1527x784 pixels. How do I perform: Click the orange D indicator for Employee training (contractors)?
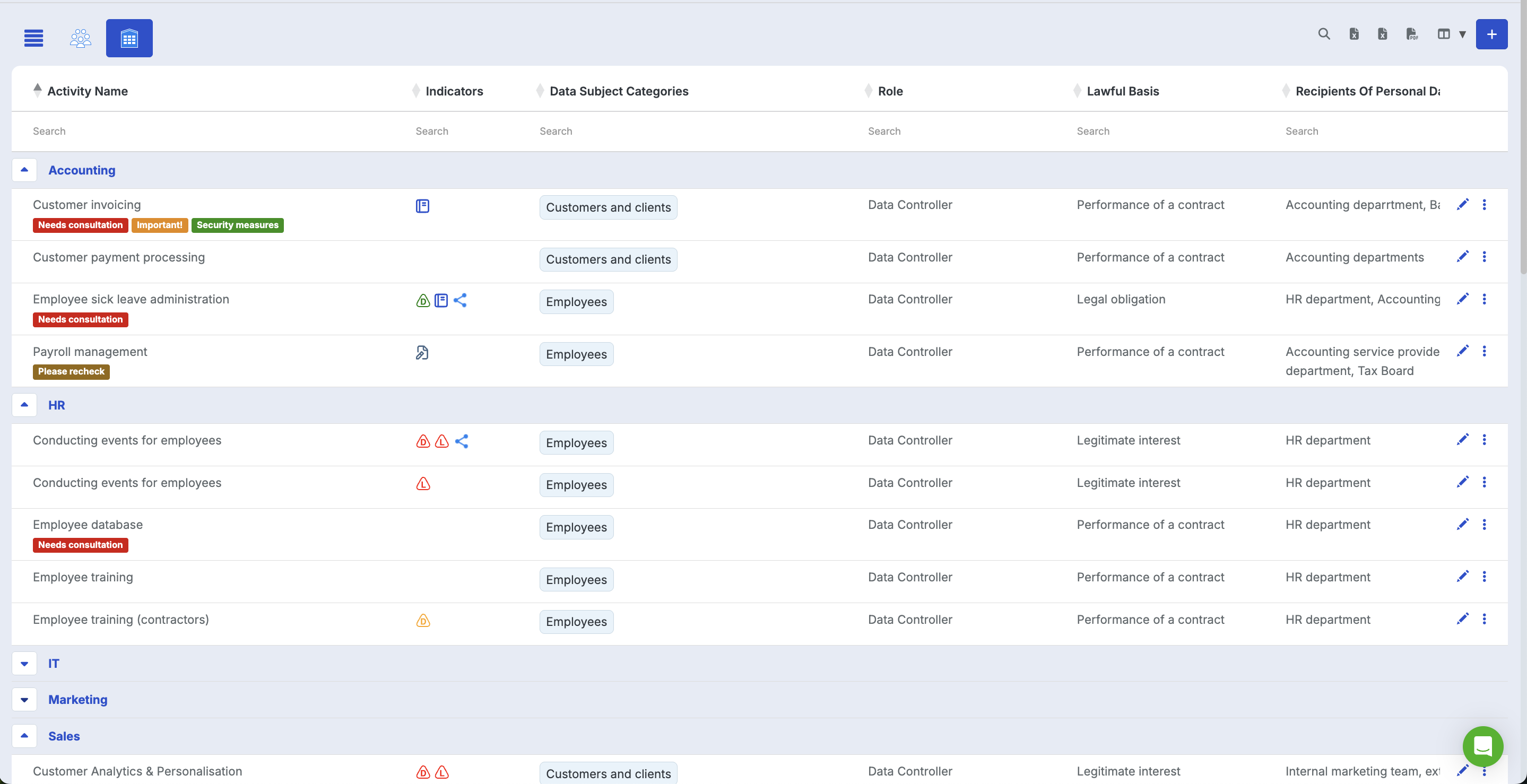423,621
